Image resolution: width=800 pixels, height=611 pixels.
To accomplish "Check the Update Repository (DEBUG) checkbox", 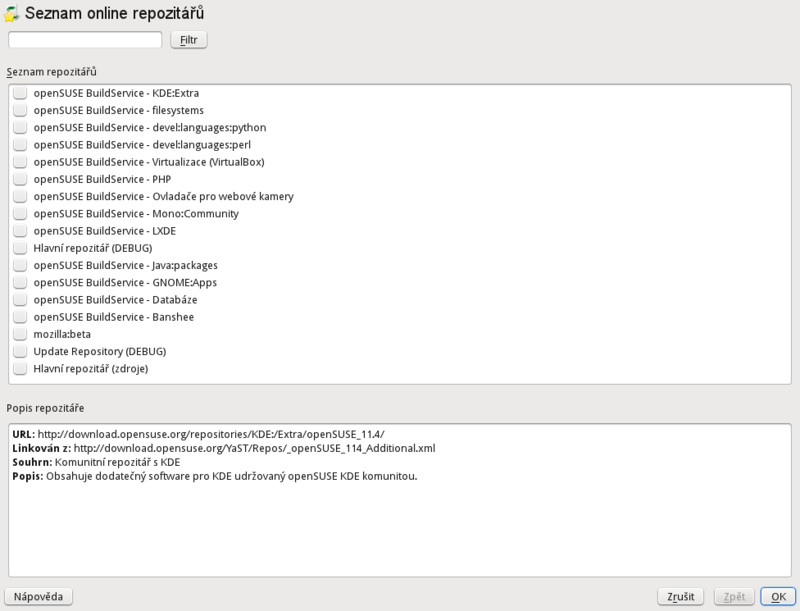I will (20, 351).
